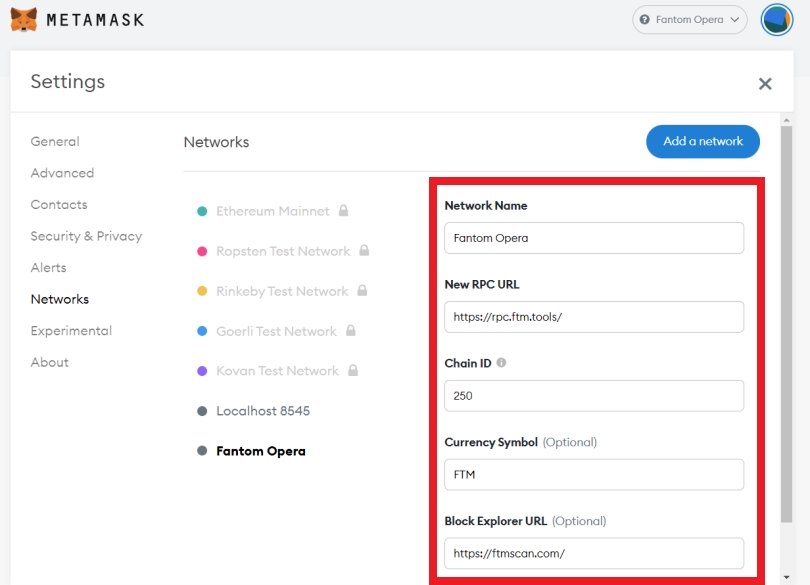Click into the Network Name field
Image resolution: width=810 pixels, height=585 pixels.
click(x=594, y=238)
